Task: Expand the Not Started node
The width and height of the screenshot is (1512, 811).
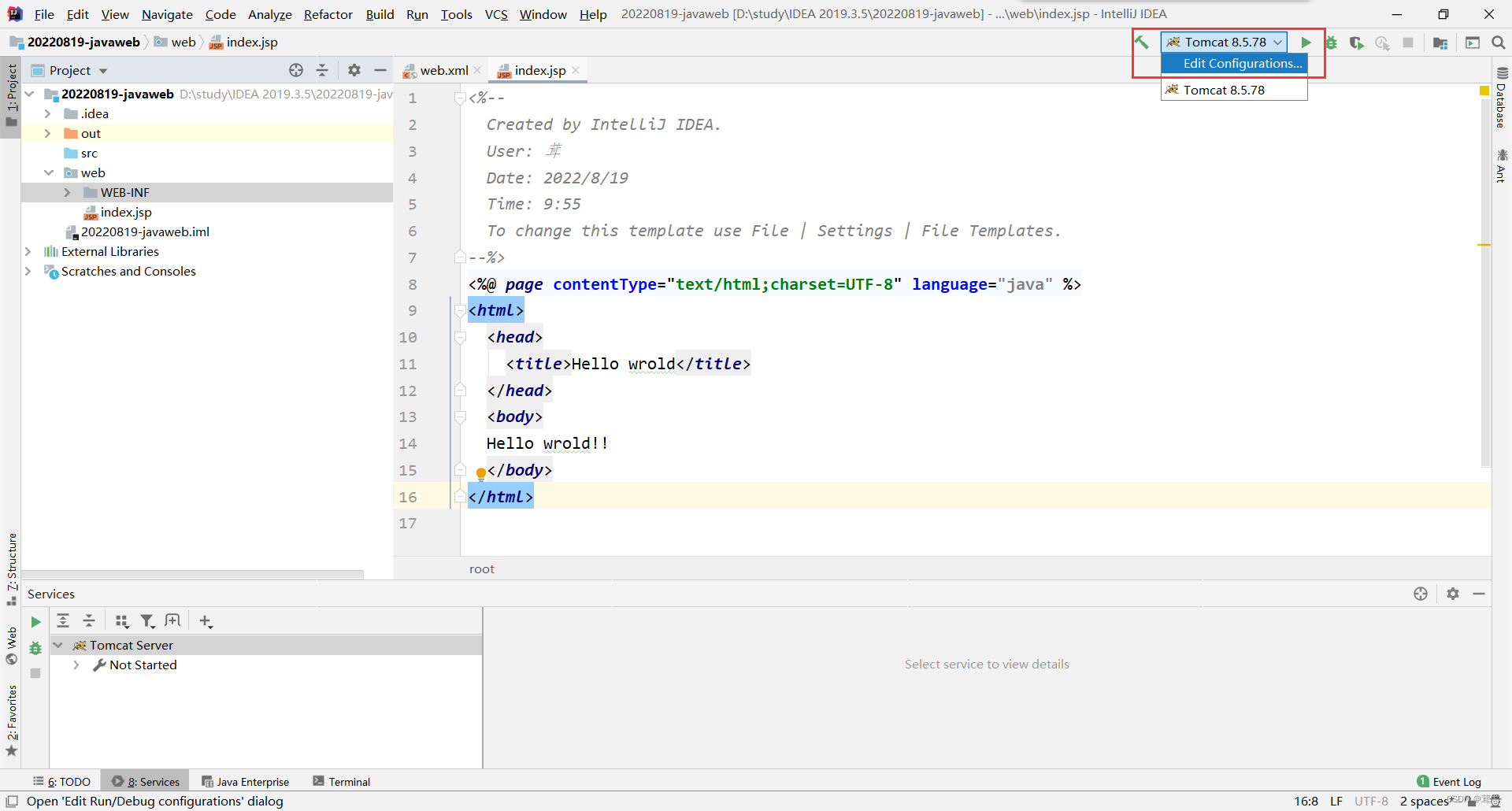Action: click(76, 665)
